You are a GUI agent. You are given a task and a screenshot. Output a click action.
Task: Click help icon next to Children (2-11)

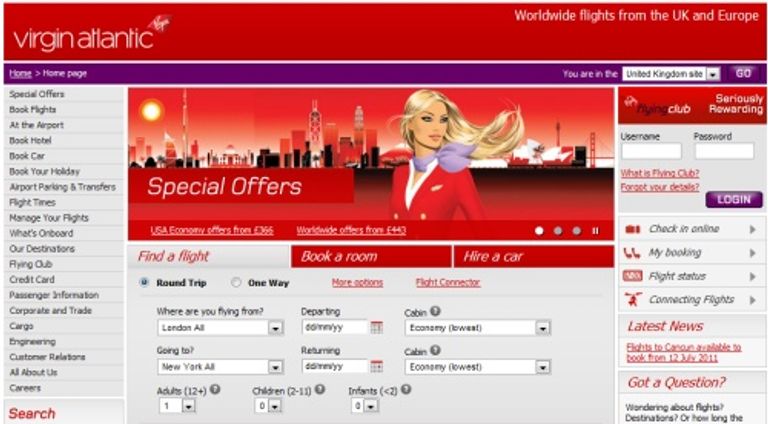coord(320,390)
